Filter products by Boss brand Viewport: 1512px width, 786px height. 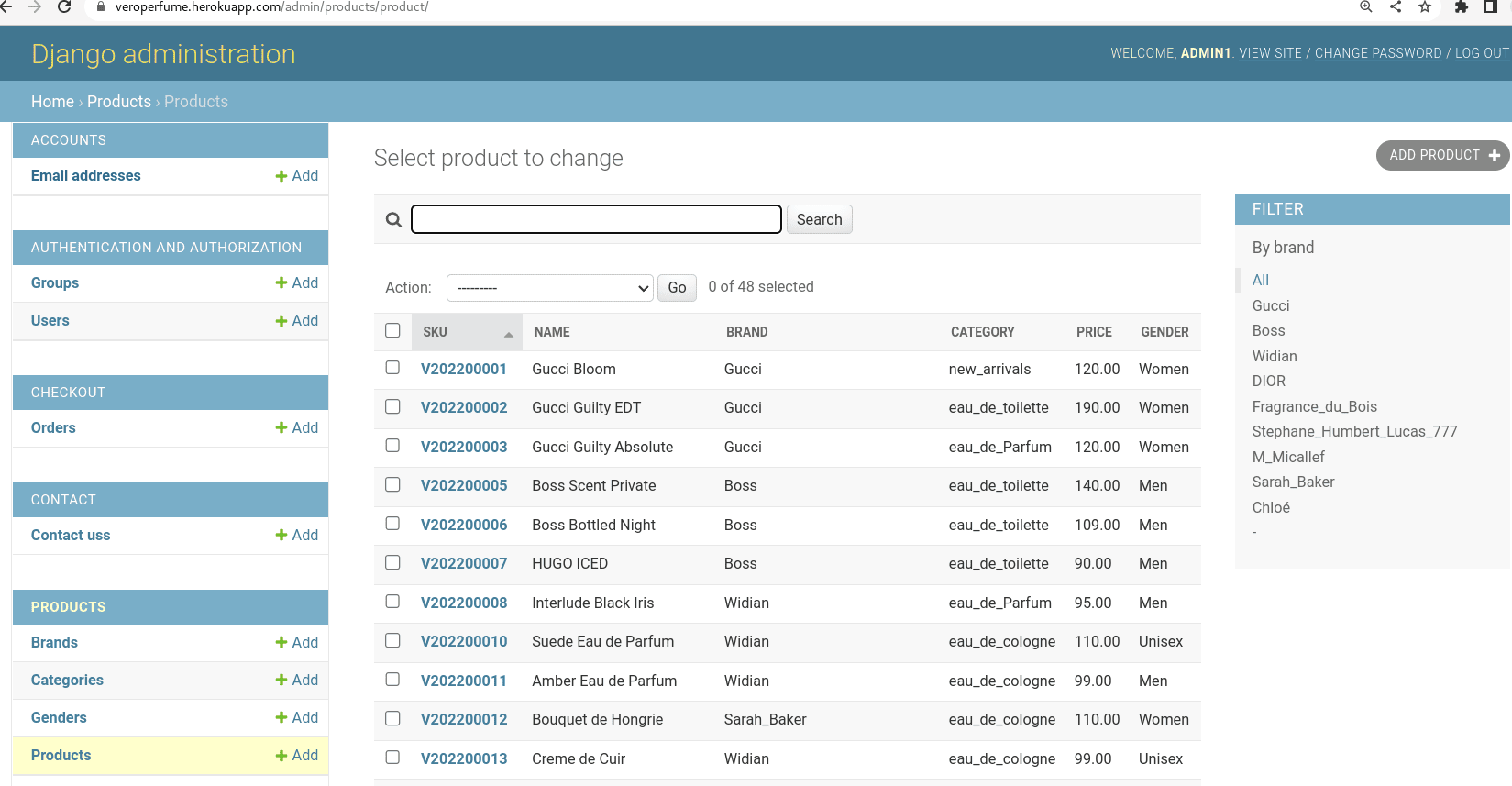pyautogui.click(x=1268, y=331)
